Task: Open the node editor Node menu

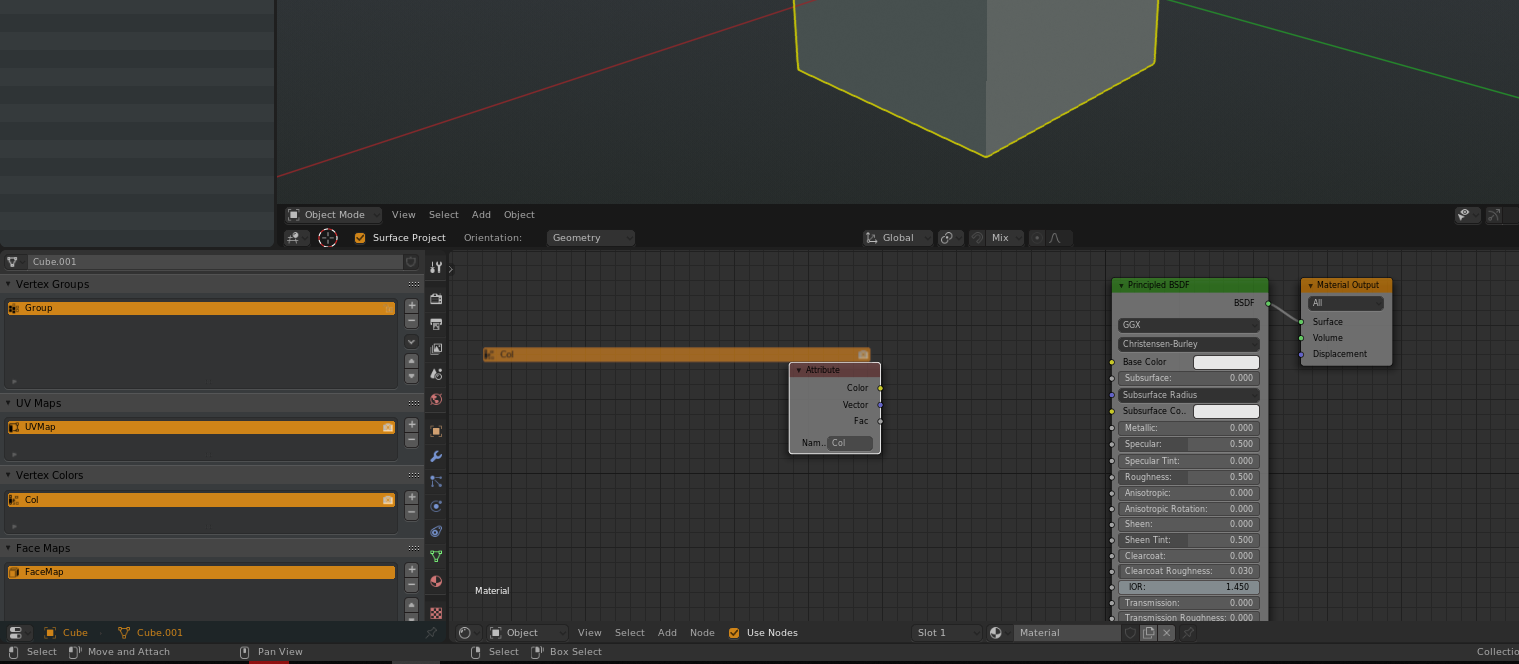Action: pos(702,633)
